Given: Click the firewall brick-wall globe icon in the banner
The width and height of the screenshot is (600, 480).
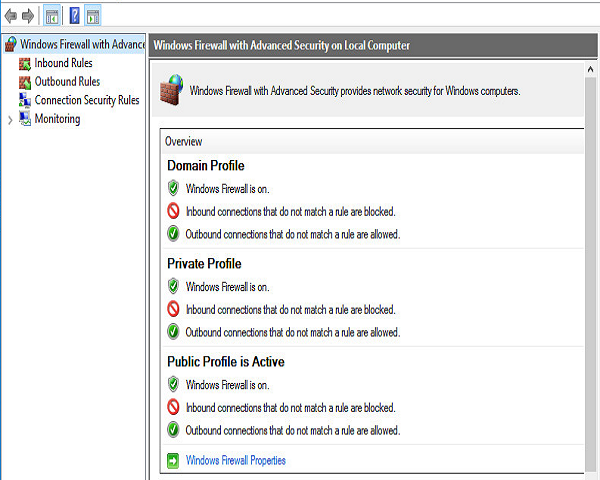Looking at the screenshot, I should pos(171,90).
